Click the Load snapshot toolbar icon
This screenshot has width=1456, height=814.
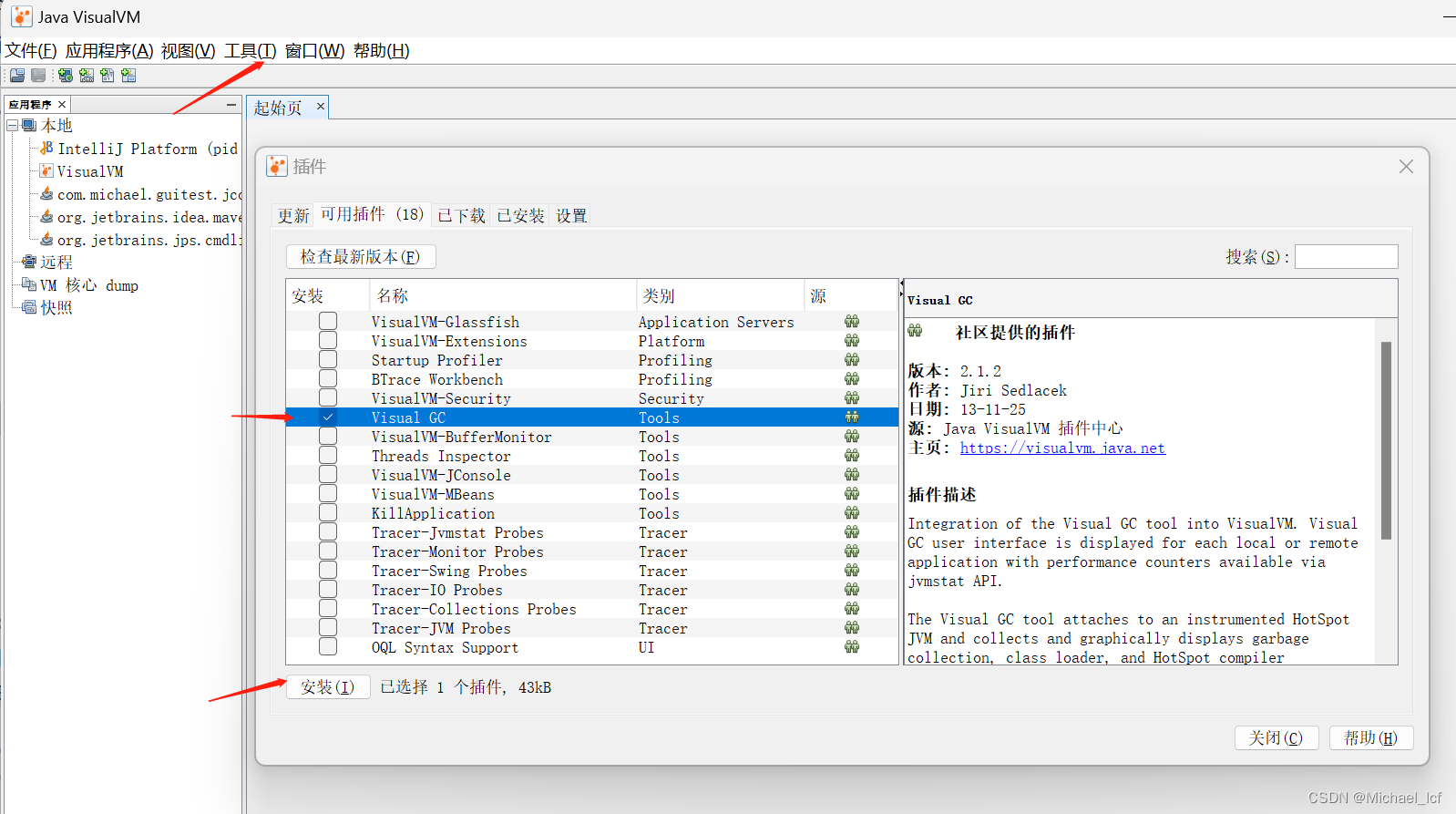(17, 76)
